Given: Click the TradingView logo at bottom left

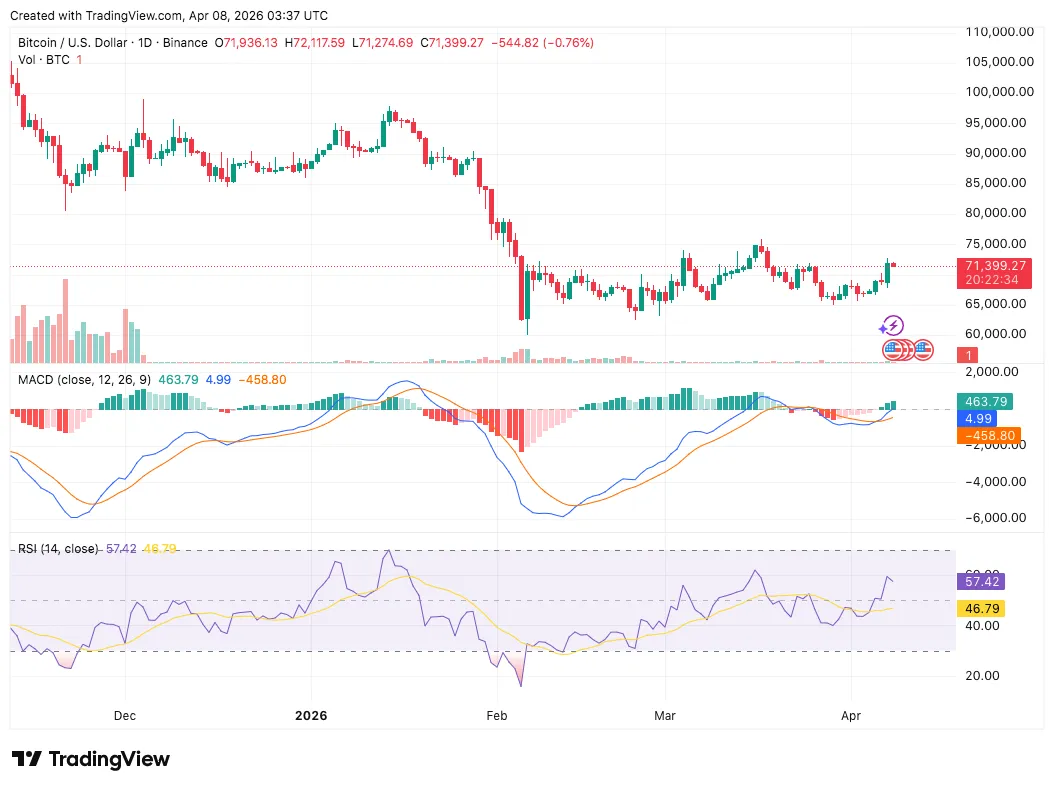Looking at the screenshot, I should coord(91,759).
